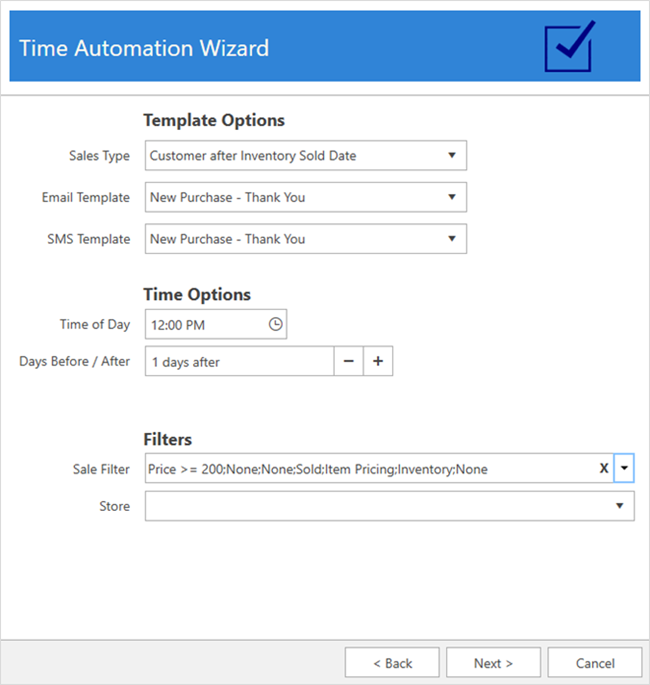Open the clock picker for Time of Day
This screenshot has height=685, width=650.
pos(276,324)
